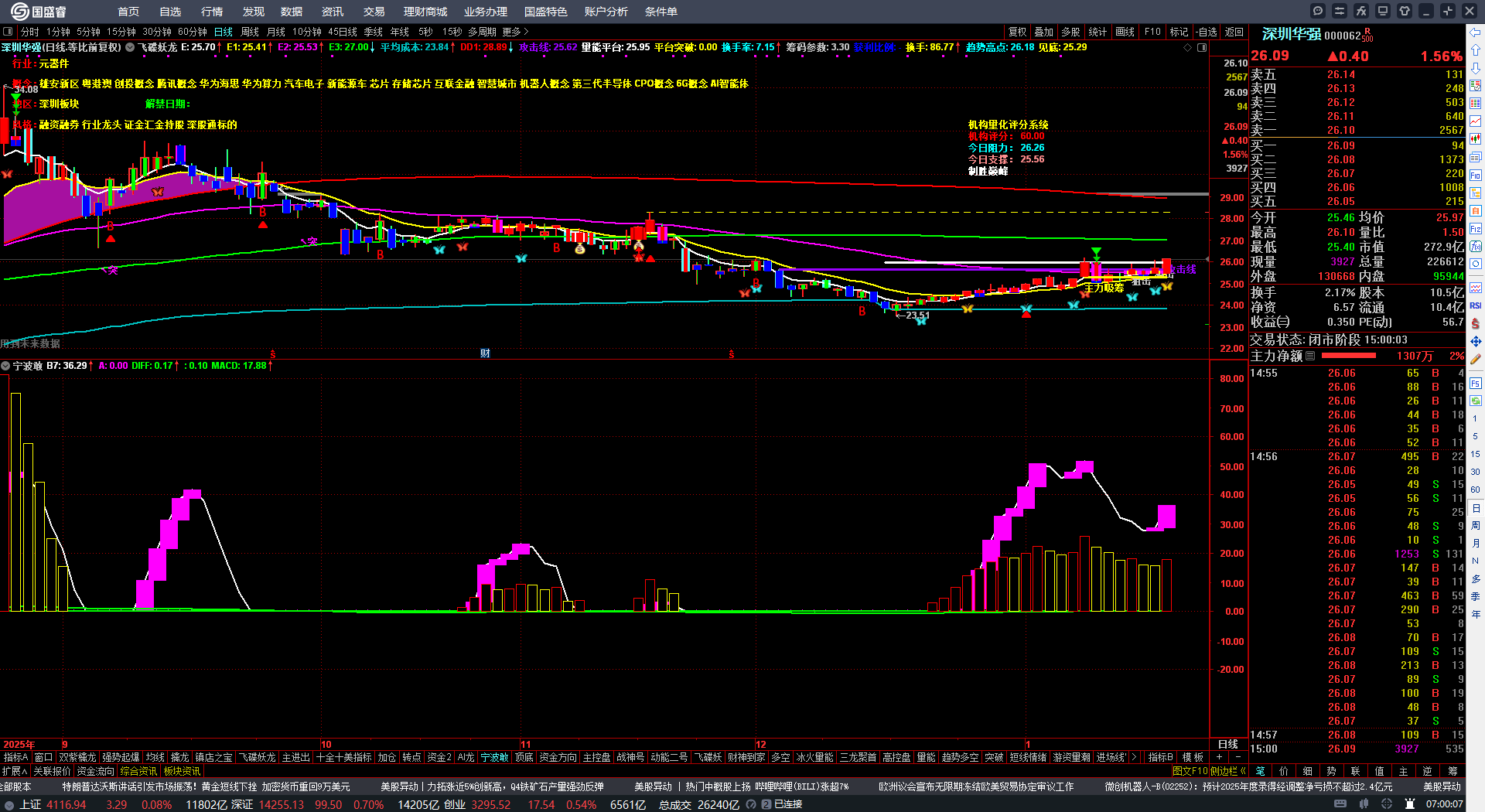
Task: Select the 关联报价 bottom tab
Action: tap(52, 771)
